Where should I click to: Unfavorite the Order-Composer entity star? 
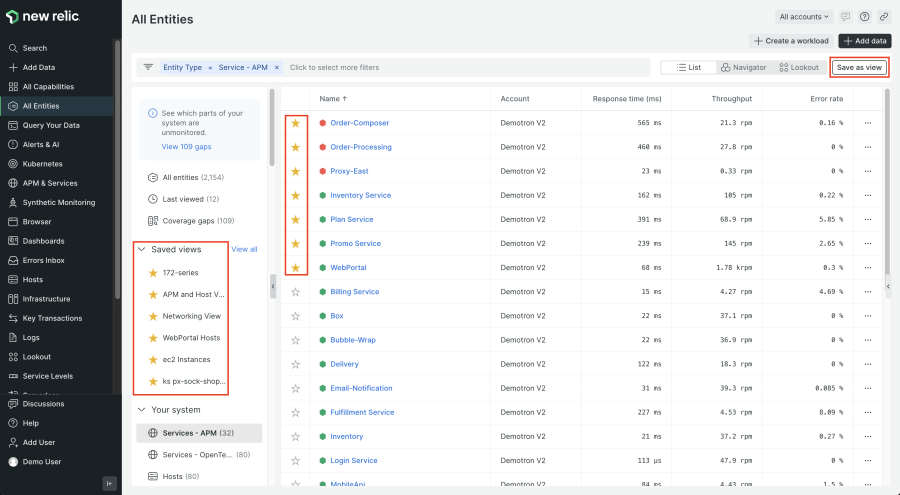[x=295, y=123]
